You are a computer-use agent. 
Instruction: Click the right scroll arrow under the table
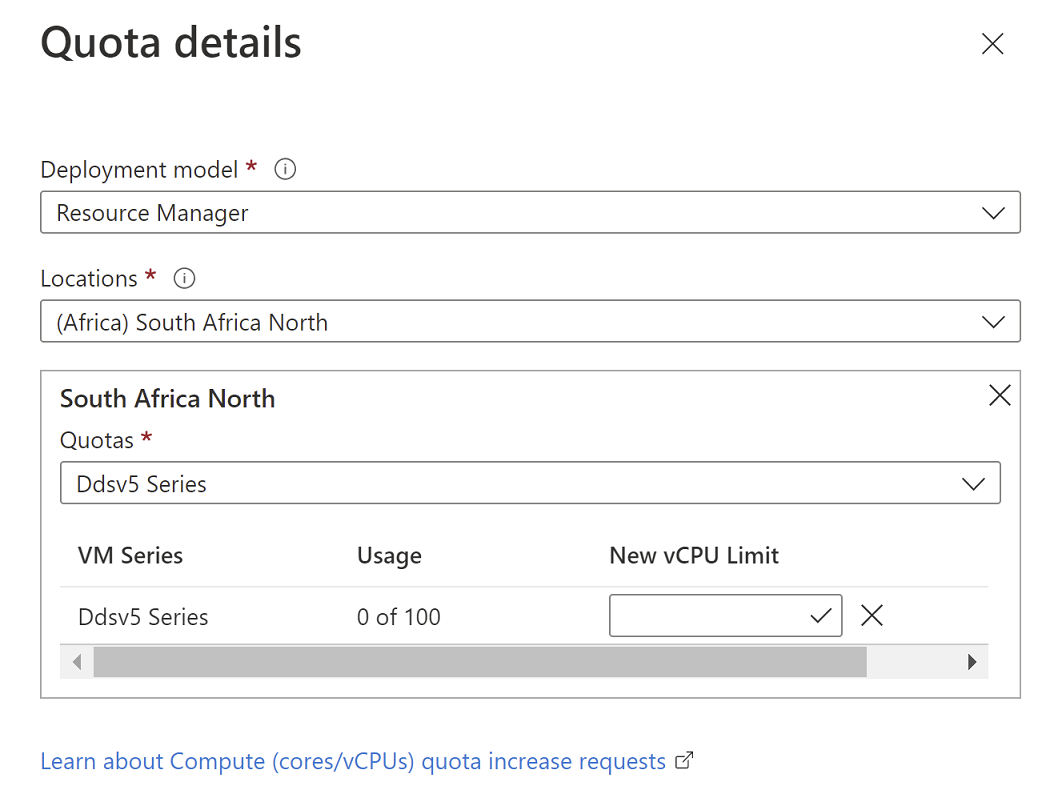click(971, 661)
